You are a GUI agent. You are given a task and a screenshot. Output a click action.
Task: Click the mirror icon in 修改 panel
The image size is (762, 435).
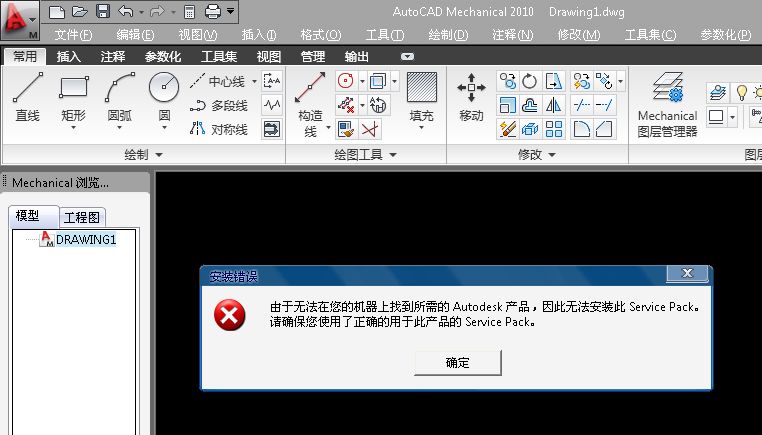(x=554, y=105)
